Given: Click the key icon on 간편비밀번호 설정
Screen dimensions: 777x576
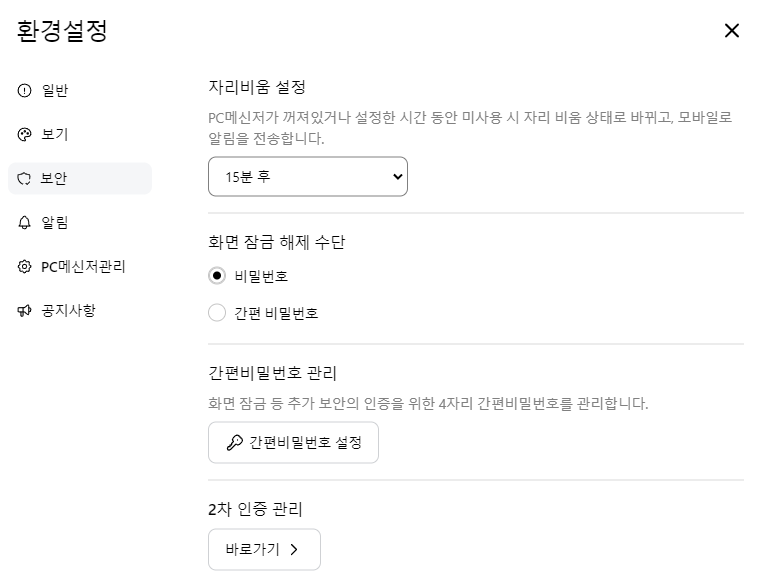Looking at the screenshot, I should (235, 442).
